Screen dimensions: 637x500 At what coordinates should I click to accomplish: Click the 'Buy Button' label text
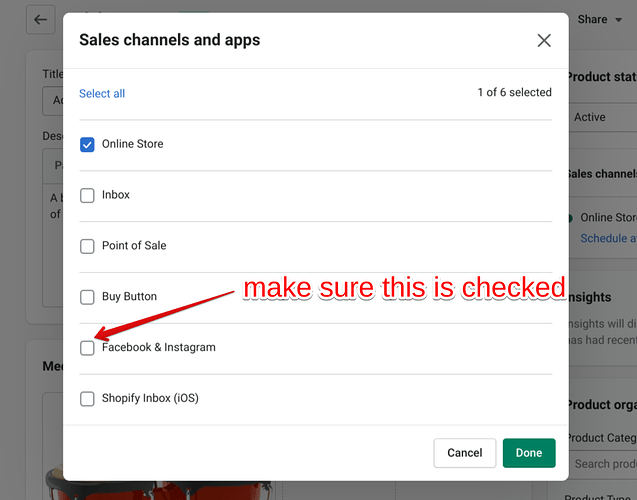(x=129, y=297)
